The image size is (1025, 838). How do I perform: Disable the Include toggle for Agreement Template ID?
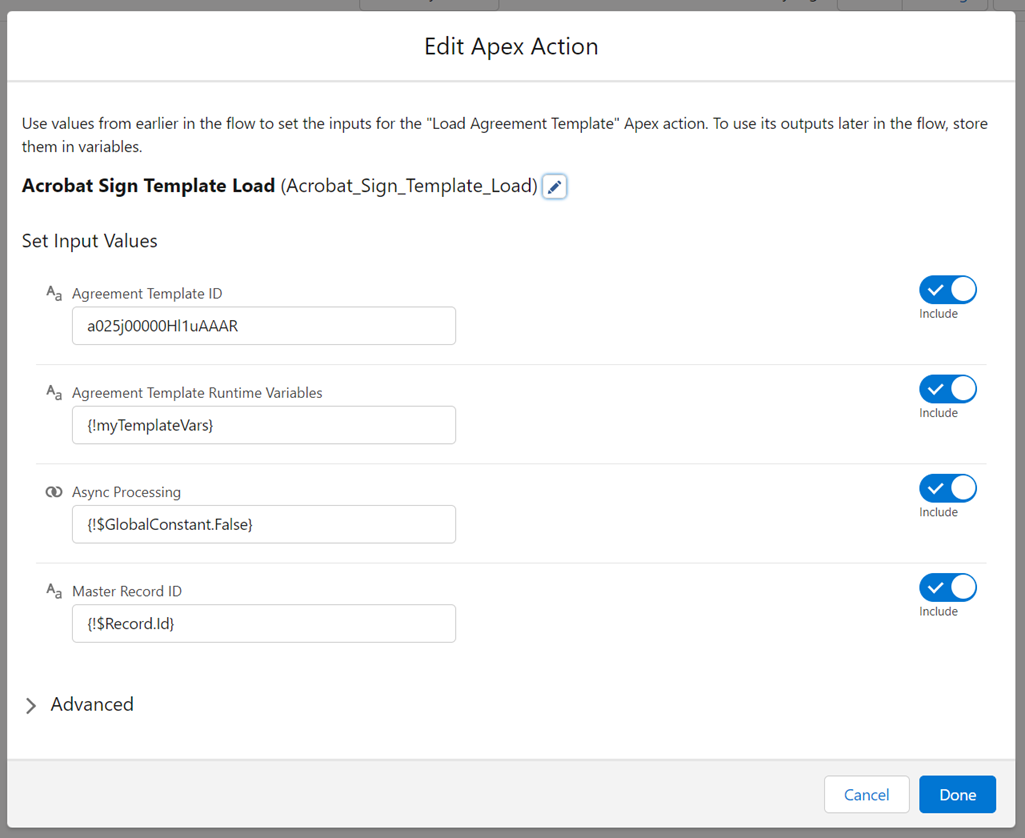[x=947, y=289]
